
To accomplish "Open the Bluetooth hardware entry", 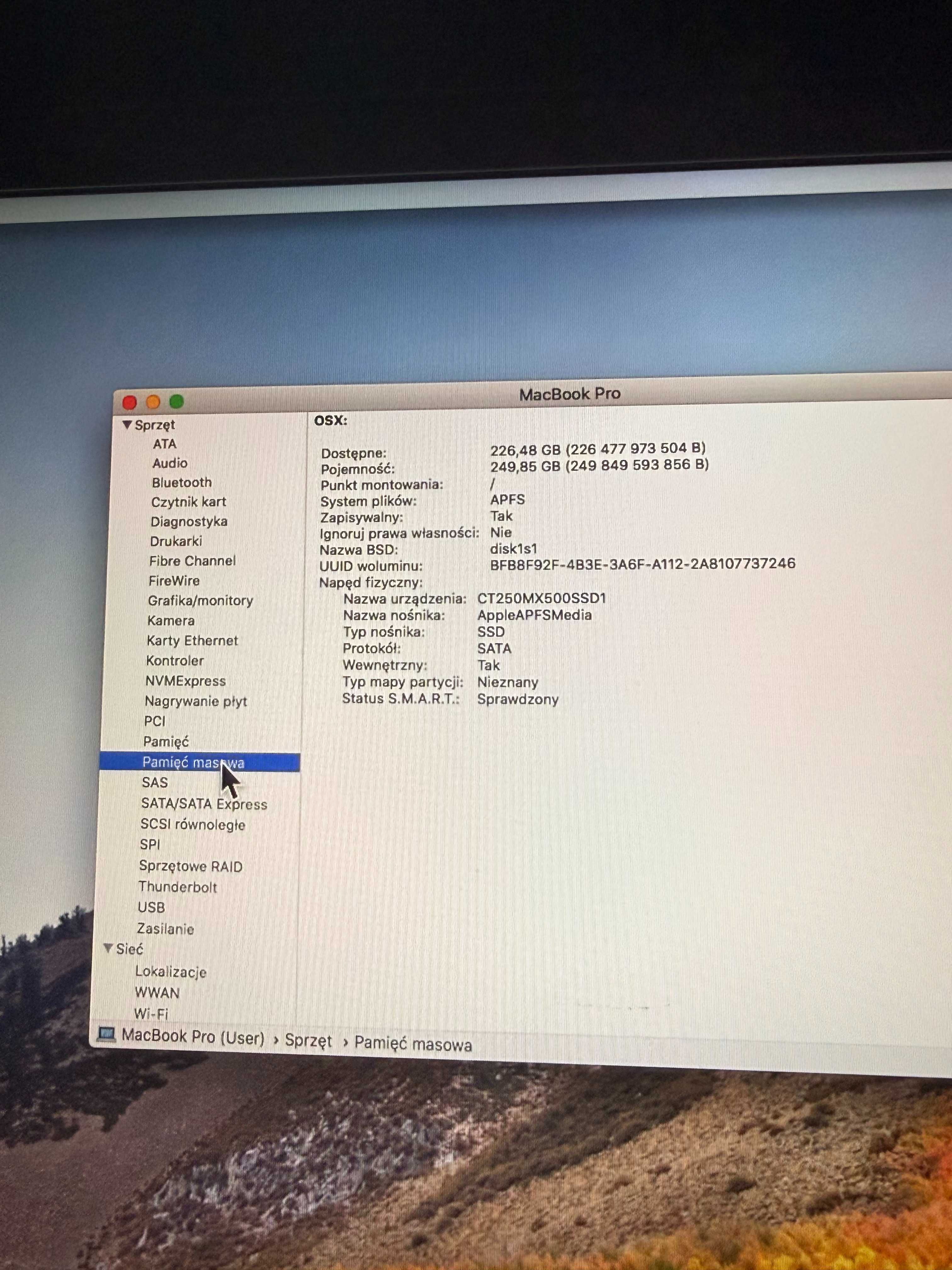I will click(x=181, y=482).
